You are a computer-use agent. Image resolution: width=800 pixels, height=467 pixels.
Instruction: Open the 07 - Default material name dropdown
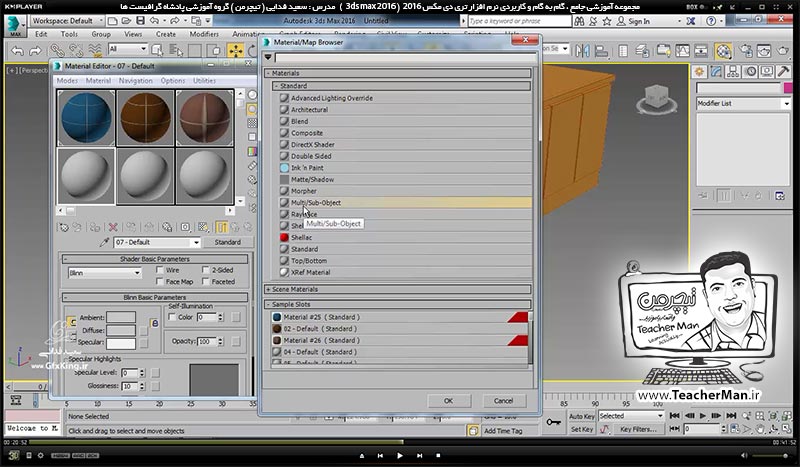coord(196,242)
